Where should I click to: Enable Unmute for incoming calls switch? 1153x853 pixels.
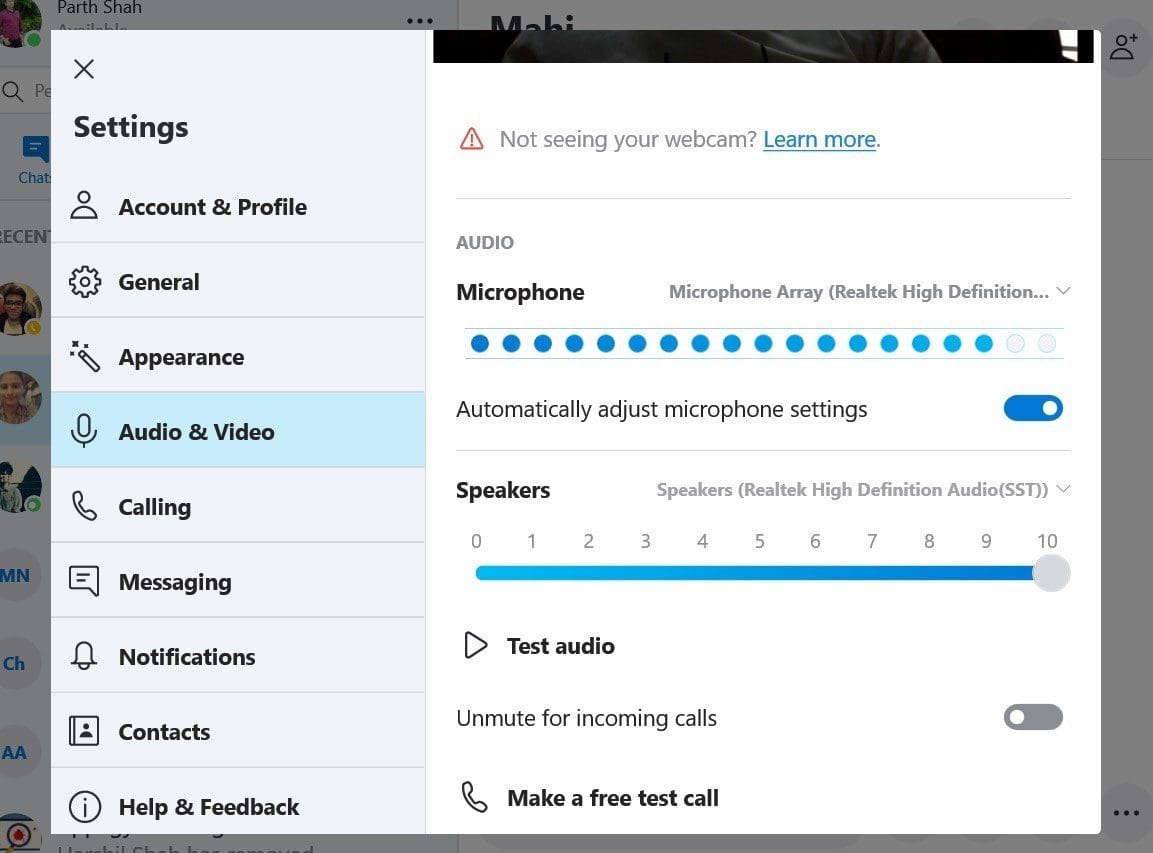pyautogui.click(x=1033, y=717)
